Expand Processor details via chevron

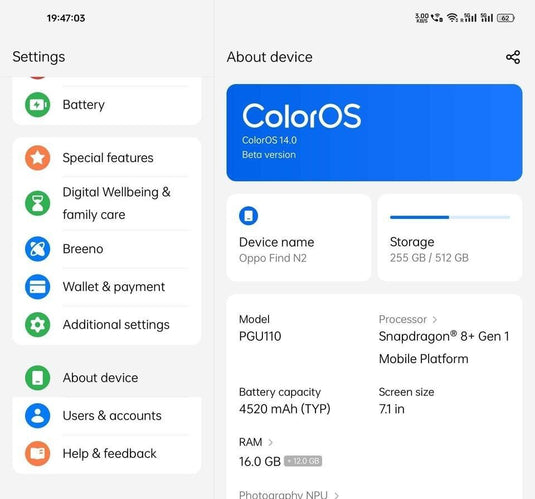tap(435, 319)
